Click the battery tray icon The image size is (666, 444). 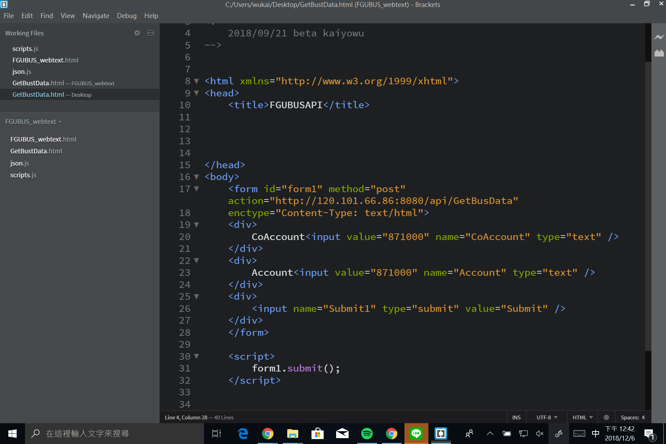(x=506, y=433)
